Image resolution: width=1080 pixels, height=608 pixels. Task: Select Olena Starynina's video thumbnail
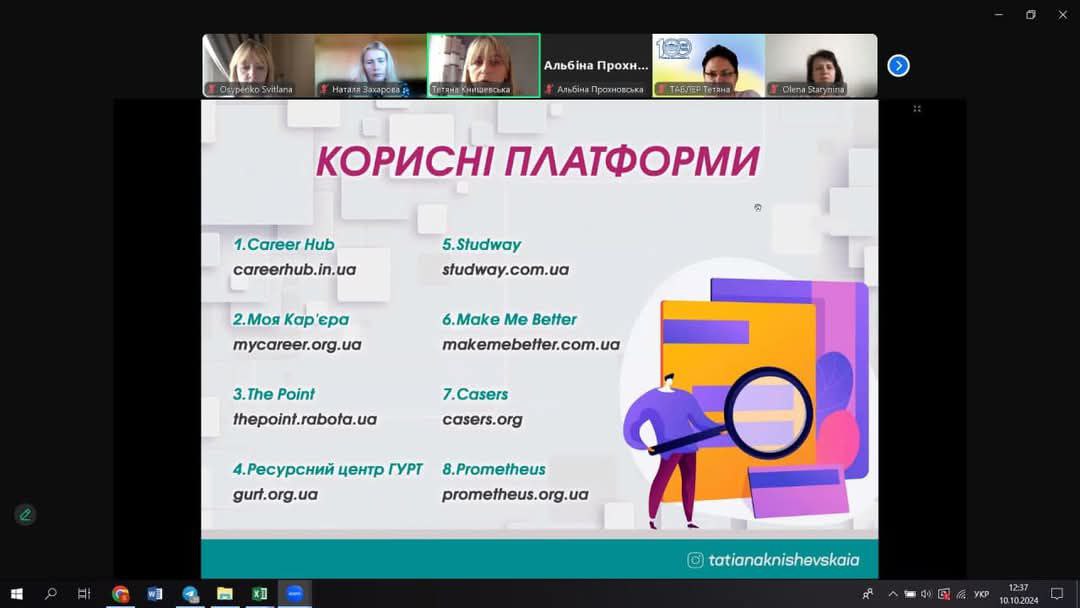(x=821, y=65)
